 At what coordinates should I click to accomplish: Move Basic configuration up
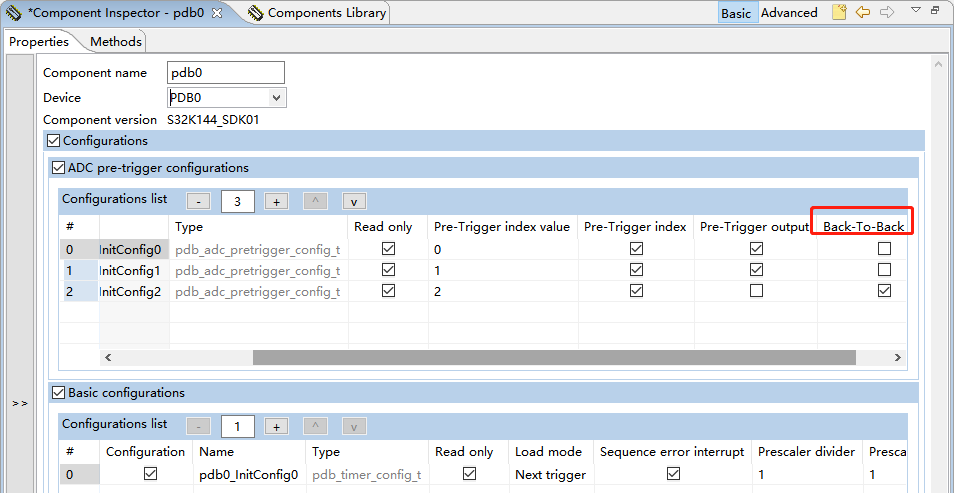click(x=315, y=427)
